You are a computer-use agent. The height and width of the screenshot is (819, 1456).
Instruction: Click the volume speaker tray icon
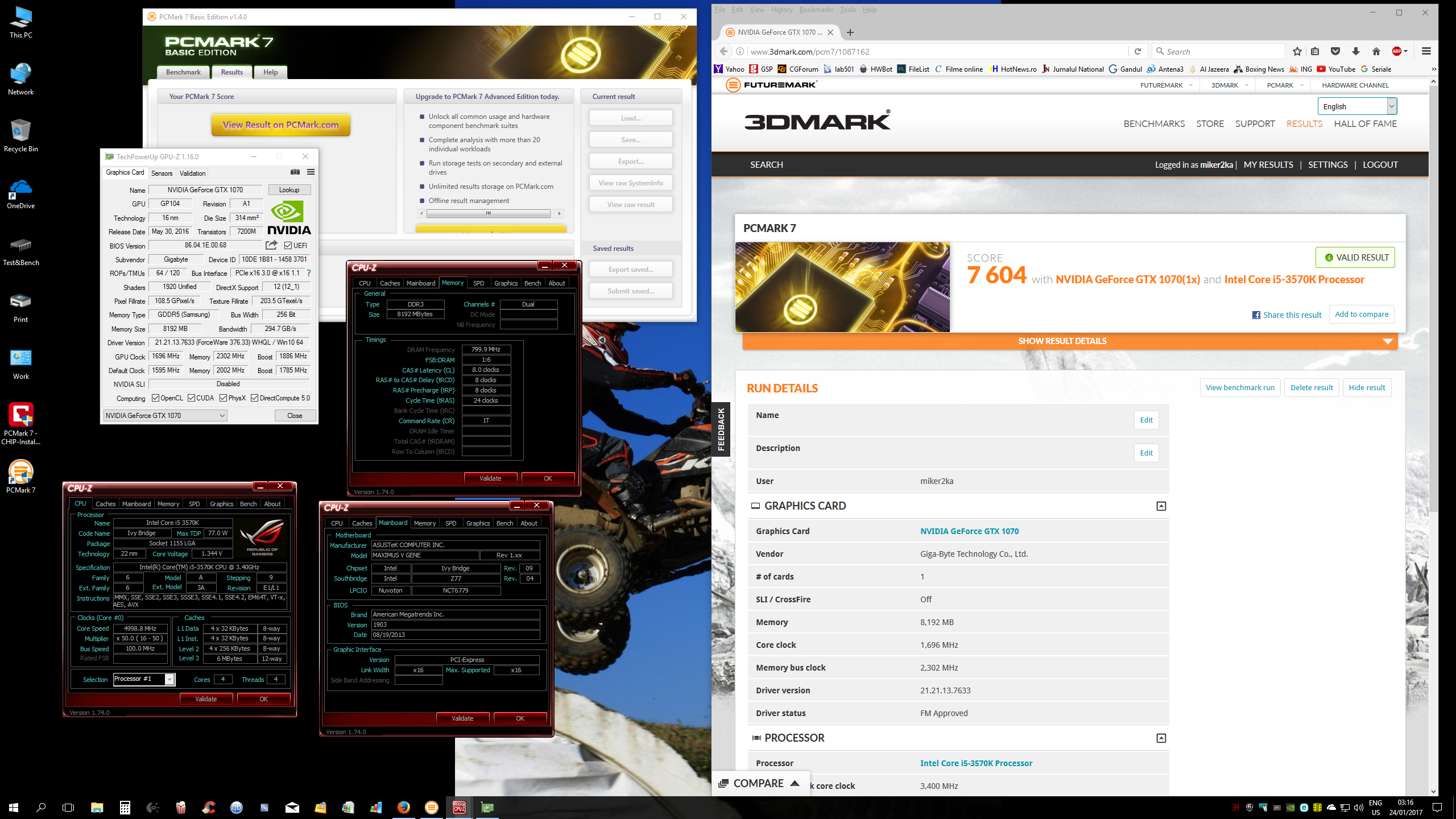[1359, 808]
